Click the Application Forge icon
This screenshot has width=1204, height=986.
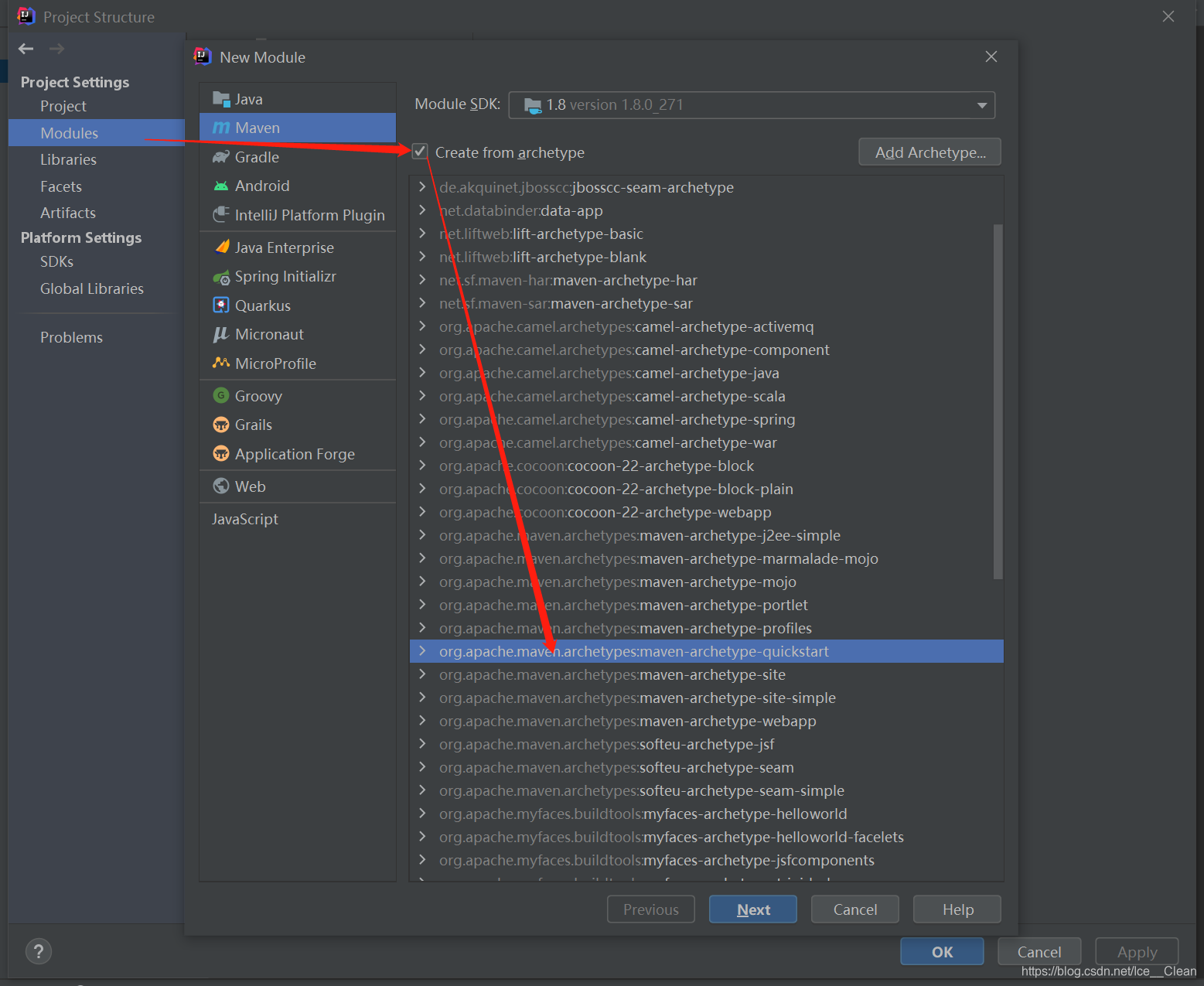tap(221, 453)
